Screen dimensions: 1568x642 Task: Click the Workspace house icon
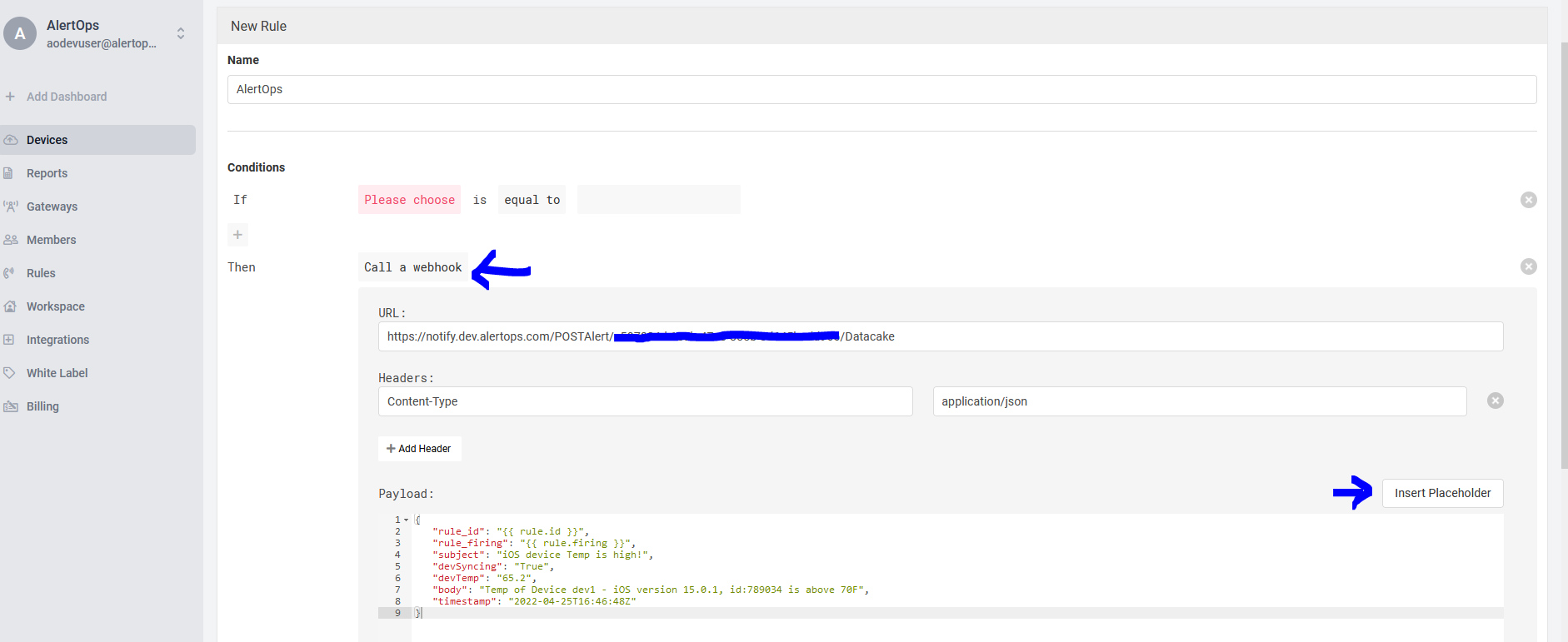tap(11, 306)
